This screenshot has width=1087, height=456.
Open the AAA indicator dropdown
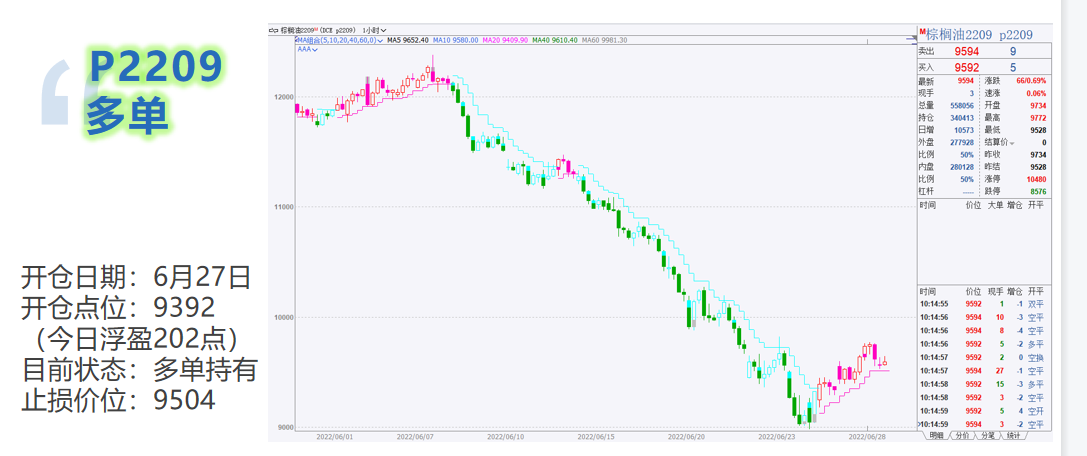307,50
